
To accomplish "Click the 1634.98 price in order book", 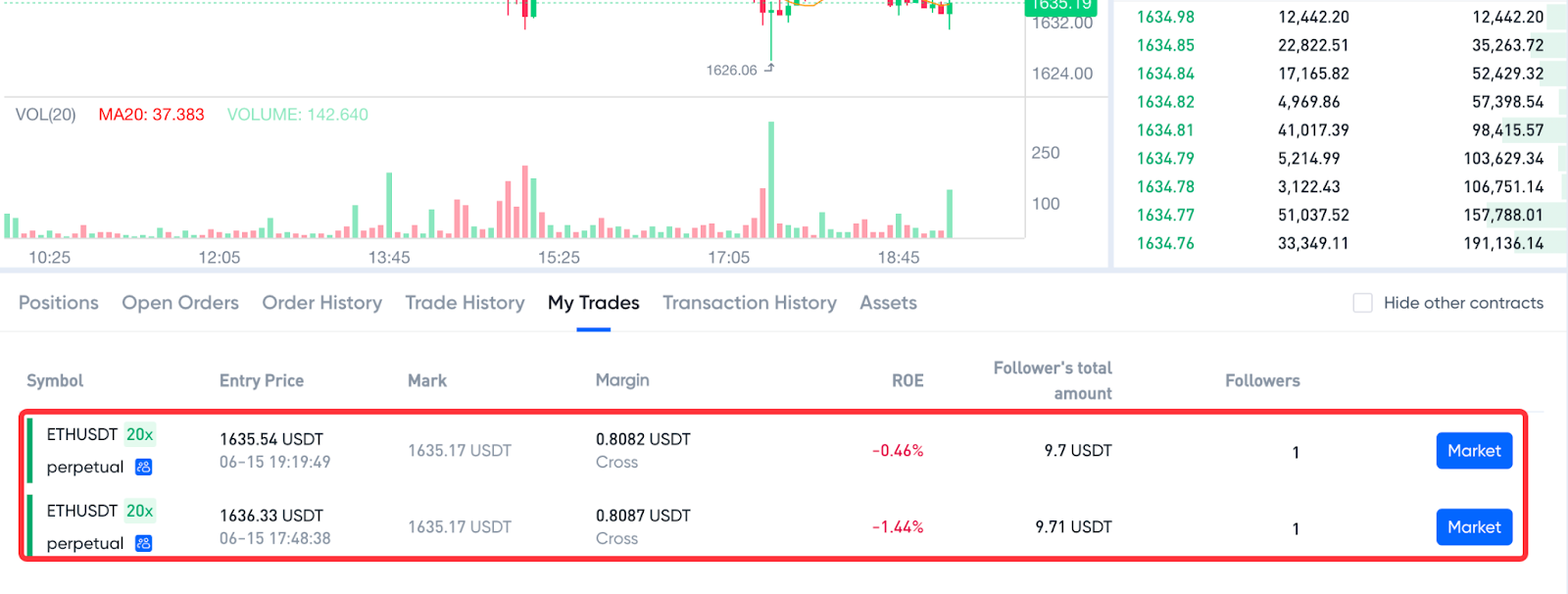I will pyautogui.click(x=1165, y=17).
